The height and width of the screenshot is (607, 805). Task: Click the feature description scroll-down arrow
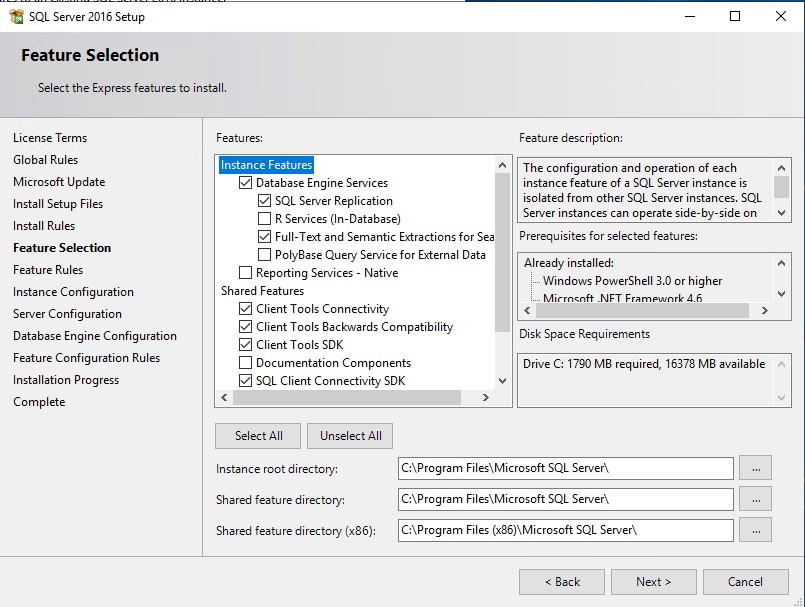pos(781,213)
